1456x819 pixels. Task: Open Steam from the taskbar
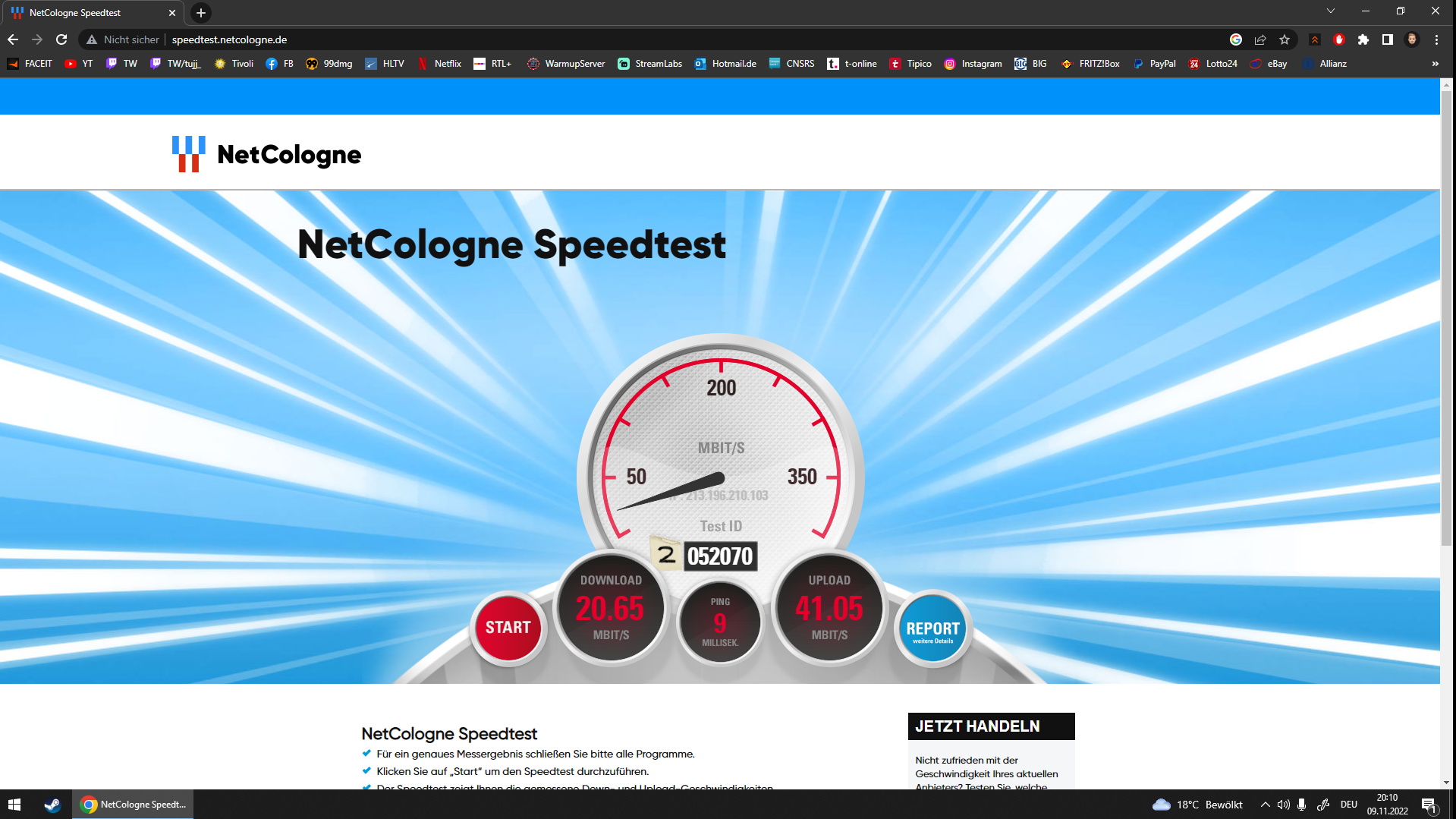pyautogui.click(x=52, y=805)
